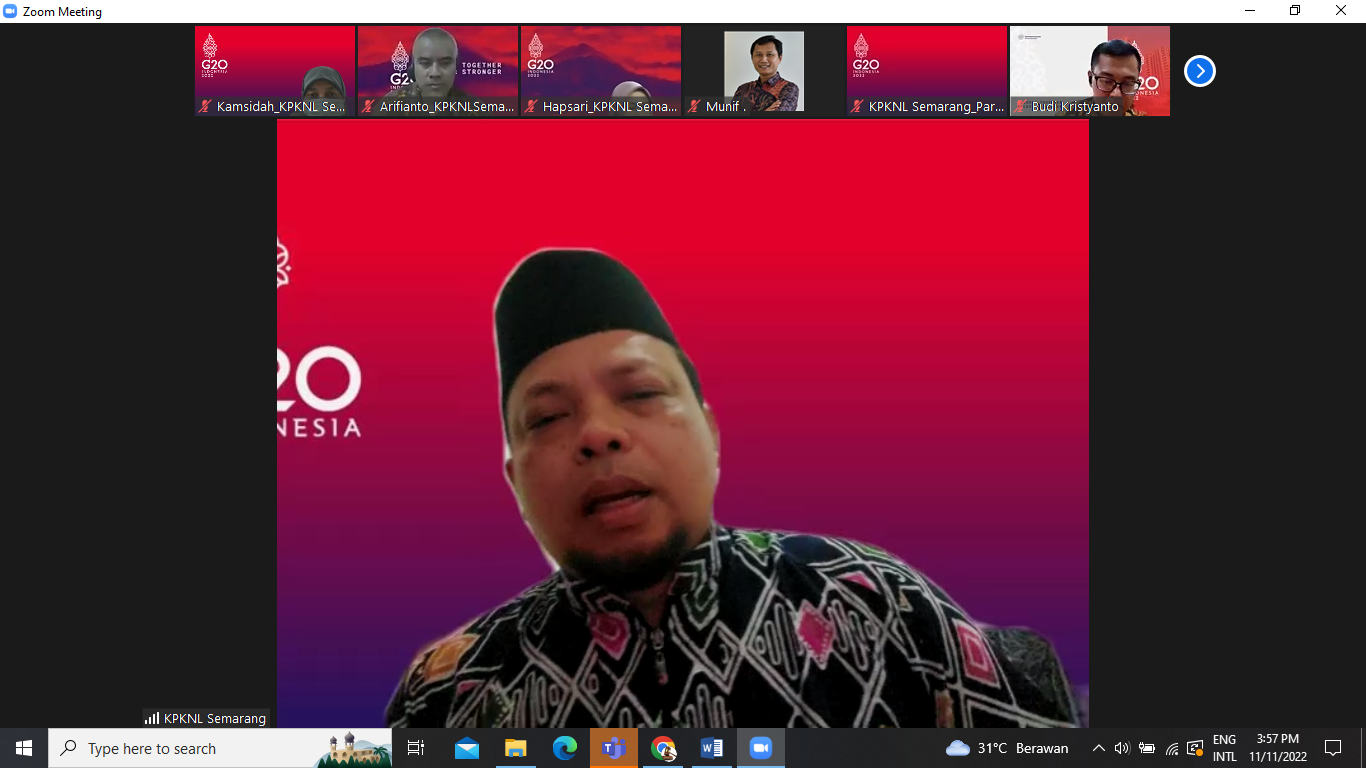Screen dimensions: 1366x768
Task: Open Google Chrome in taskbar
Action: coord(662,748)
